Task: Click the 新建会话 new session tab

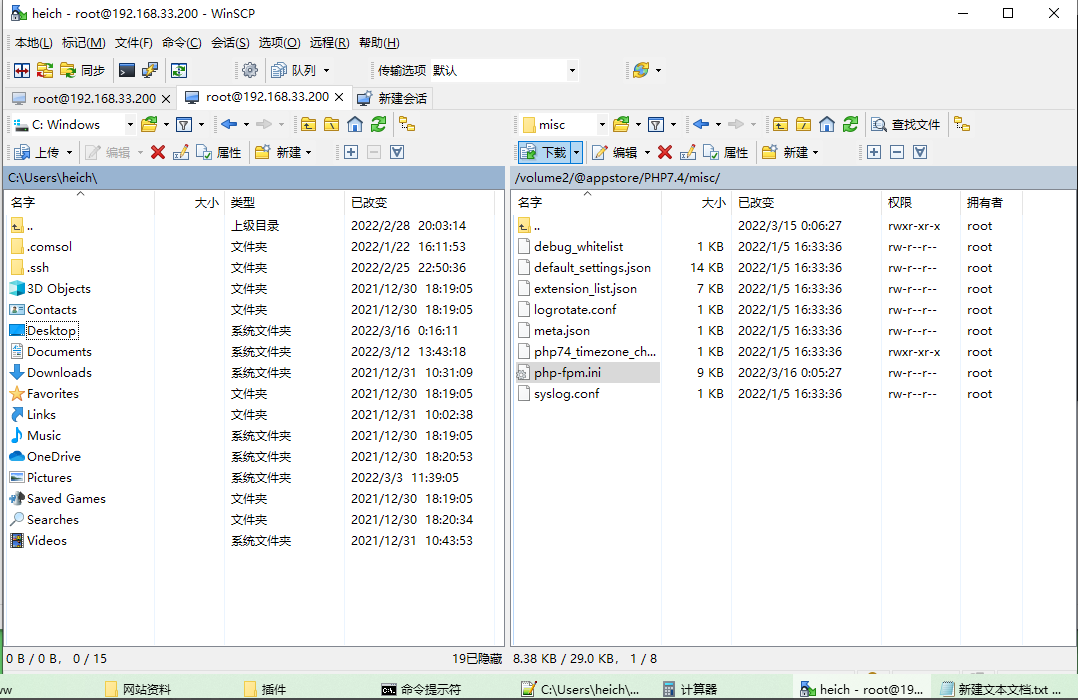Action: coord(393,98)
